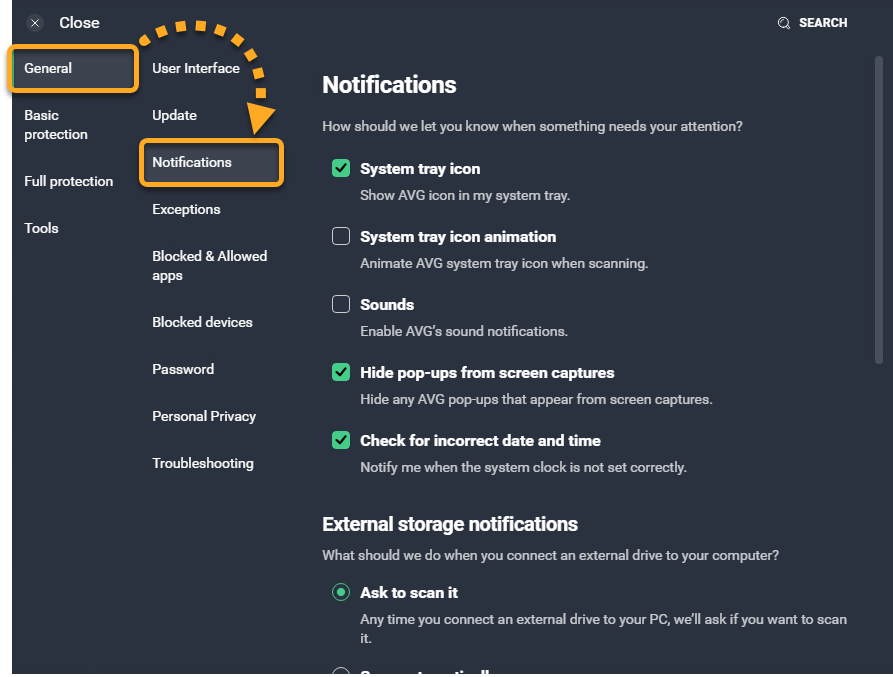Enable the Sounds checkbox
The image size is (893, 677).
click(x=341, y=305)
